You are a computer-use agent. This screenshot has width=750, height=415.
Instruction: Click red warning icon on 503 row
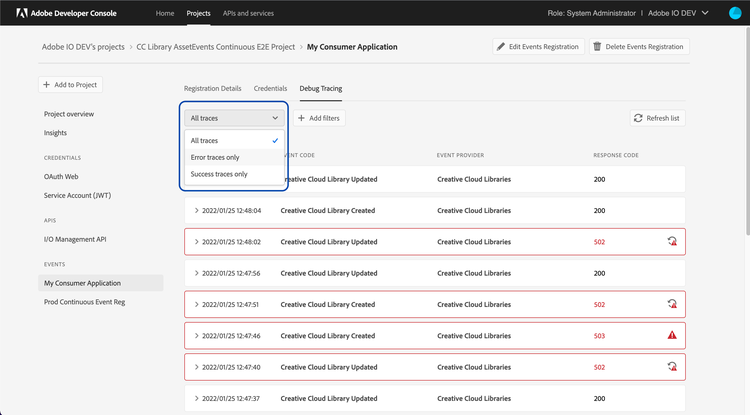point(673,336)
